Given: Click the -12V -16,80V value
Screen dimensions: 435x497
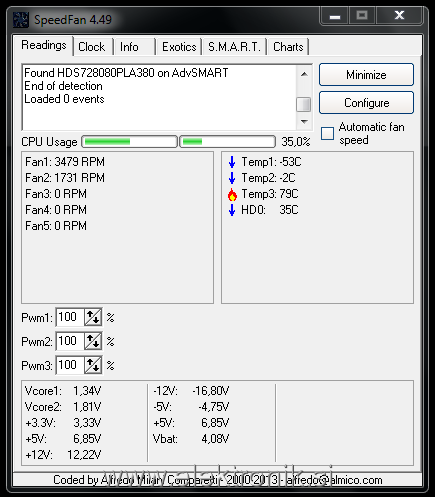Looking at the screenshot, I should point(211,391).
